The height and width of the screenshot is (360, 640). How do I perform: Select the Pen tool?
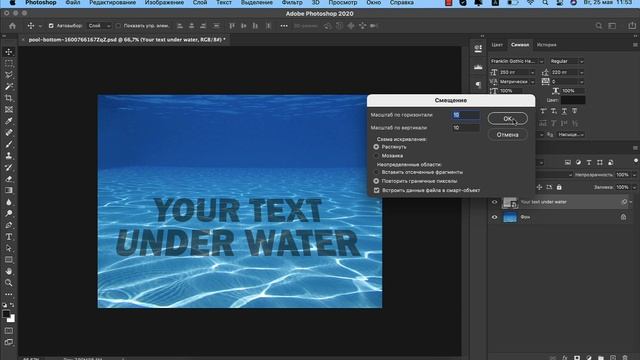tap(9, 225)
